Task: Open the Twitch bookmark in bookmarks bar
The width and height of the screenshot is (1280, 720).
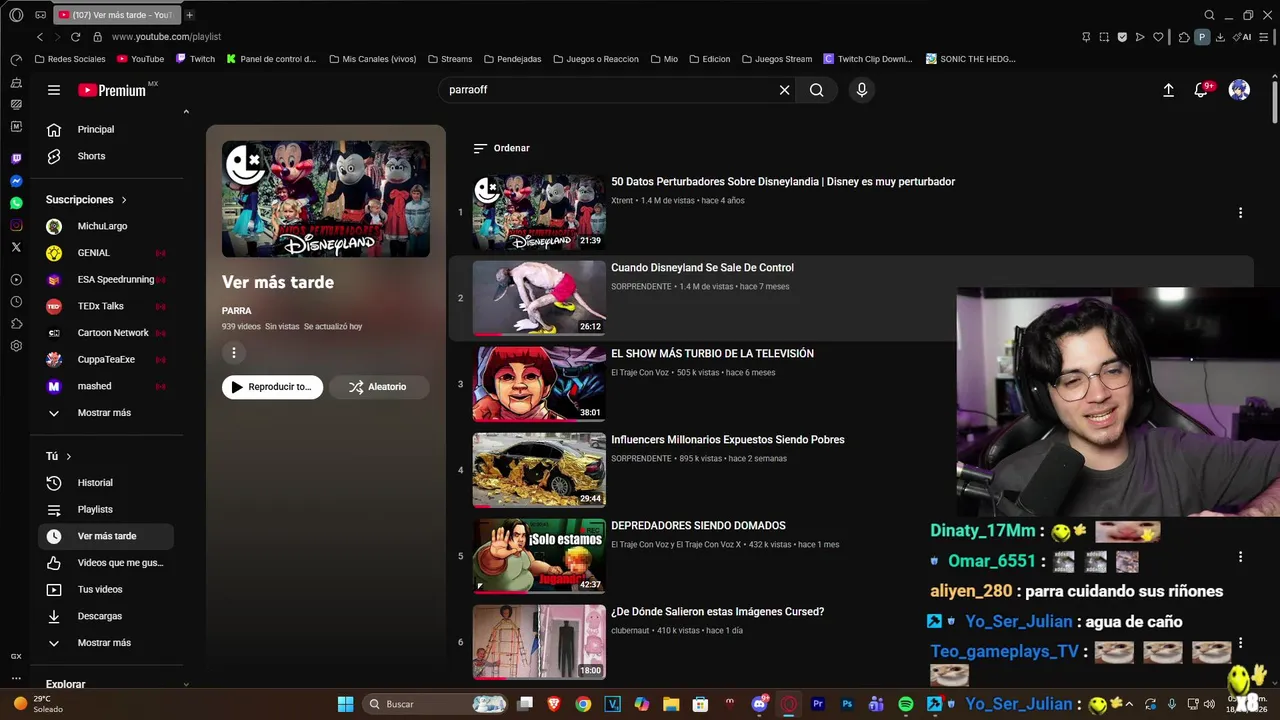Action: tap(195, 59)
